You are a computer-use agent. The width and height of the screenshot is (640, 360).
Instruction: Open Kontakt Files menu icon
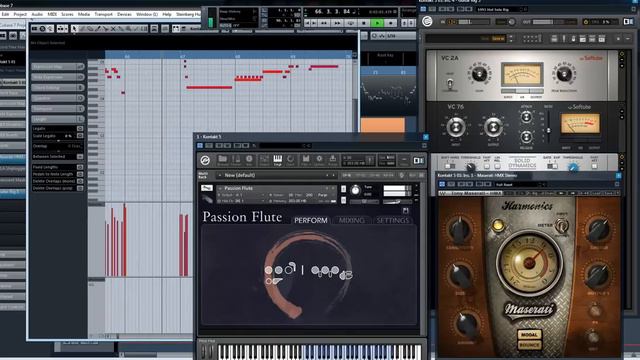pos(306,160)
